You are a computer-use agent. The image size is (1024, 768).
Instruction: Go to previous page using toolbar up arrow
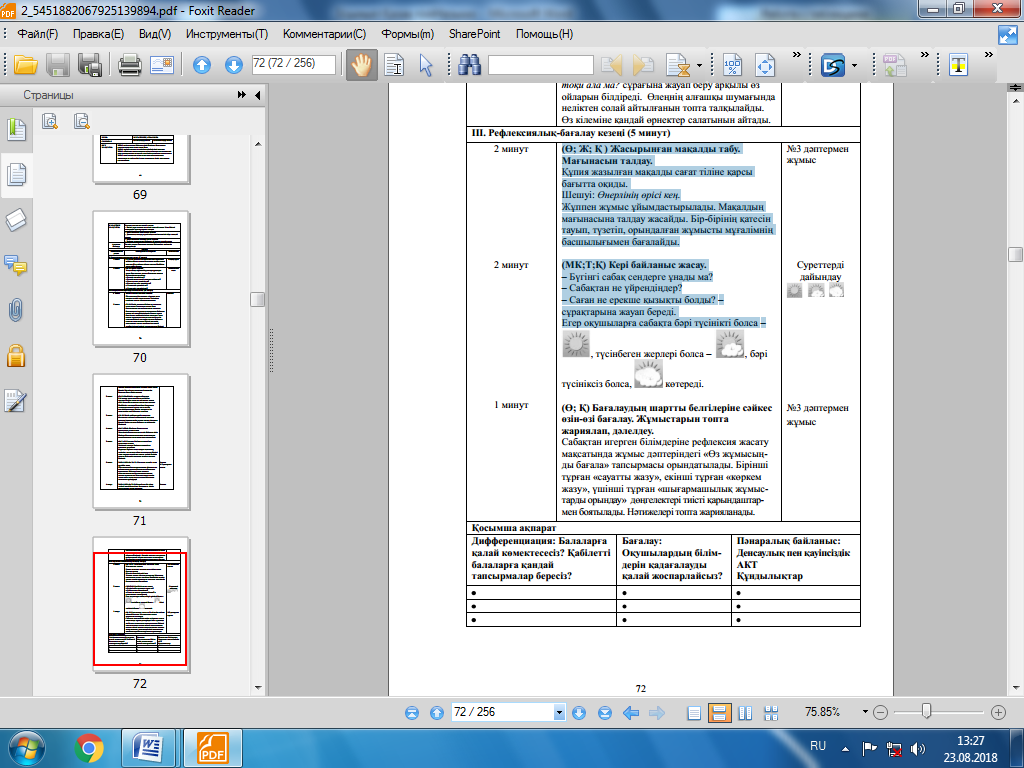tap(202, 65)
